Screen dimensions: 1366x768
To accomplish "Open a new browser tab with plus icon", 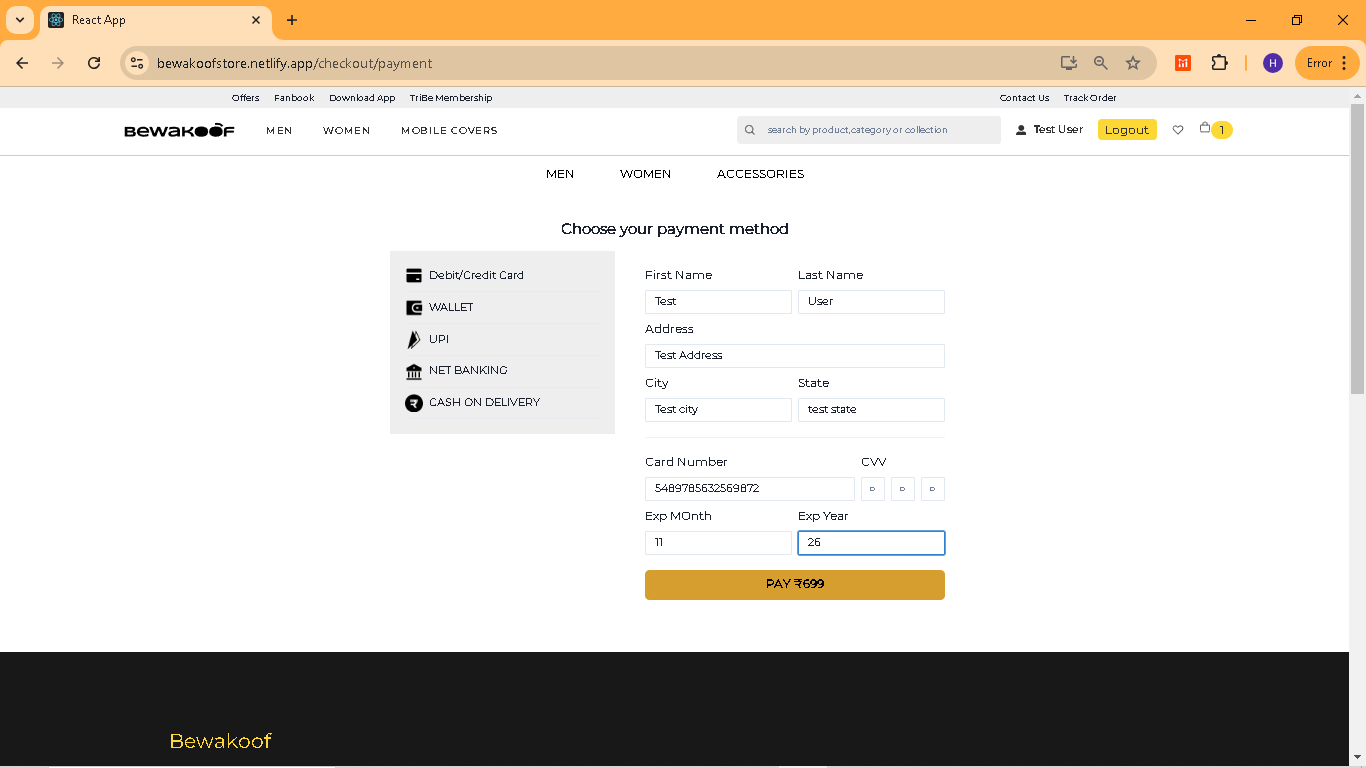I will click(x=292, y=20).
